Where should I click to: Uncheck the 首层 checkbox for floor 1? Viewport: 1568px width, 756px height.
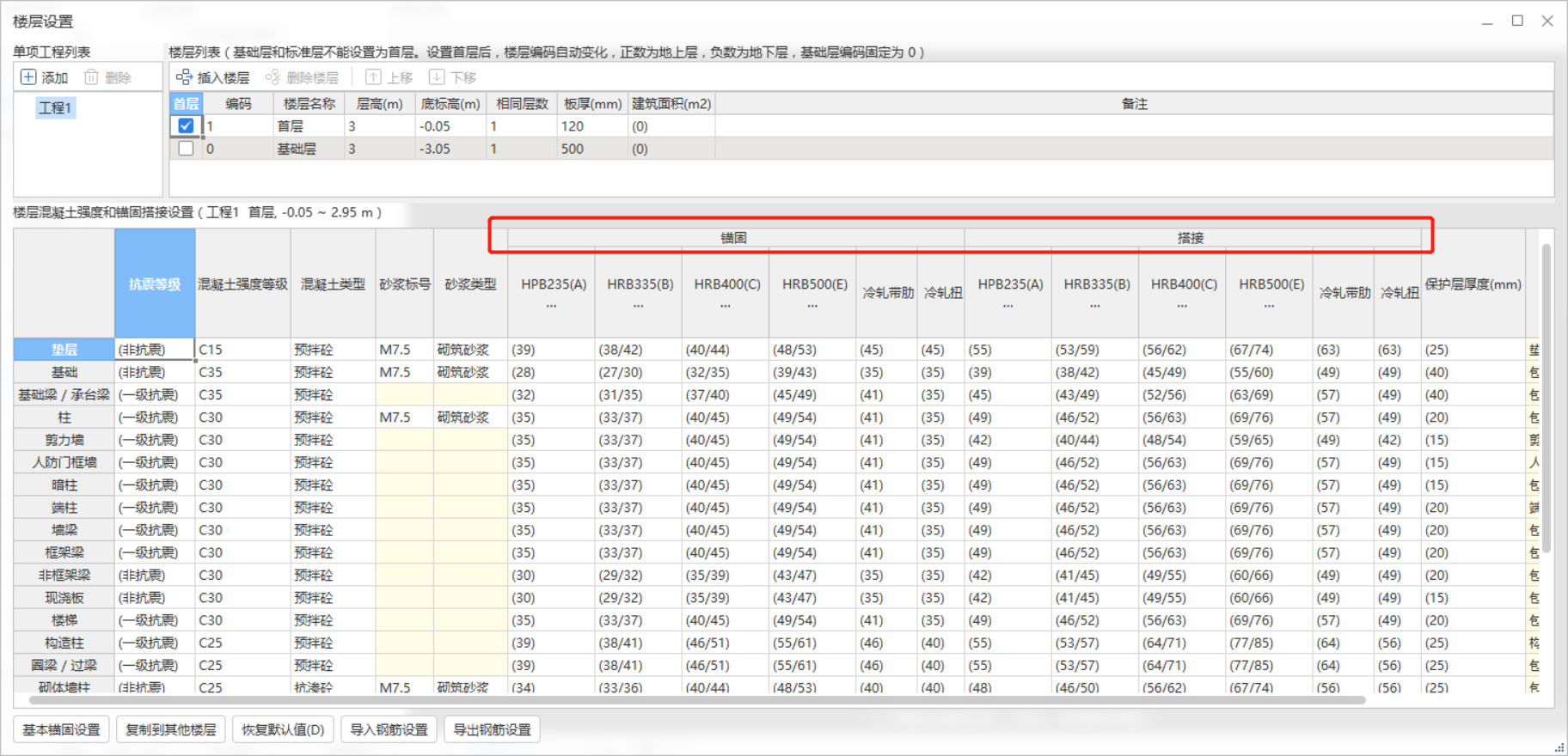coord(186,125)
